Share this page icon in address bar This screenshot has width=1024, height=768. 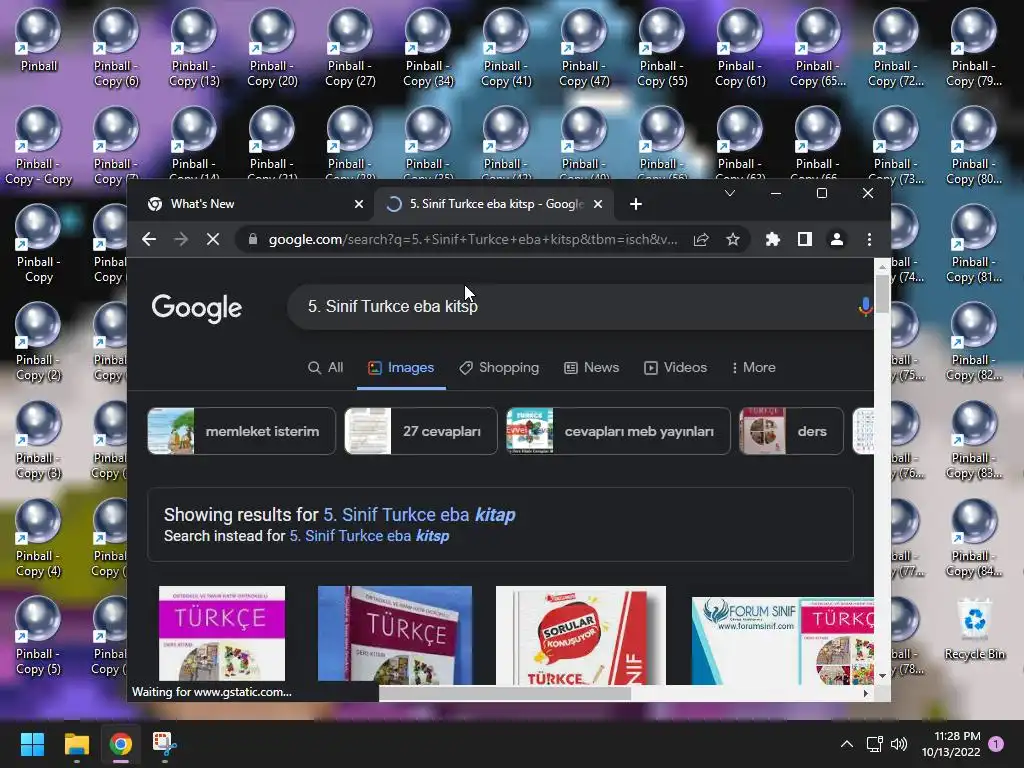coord(701,239)
